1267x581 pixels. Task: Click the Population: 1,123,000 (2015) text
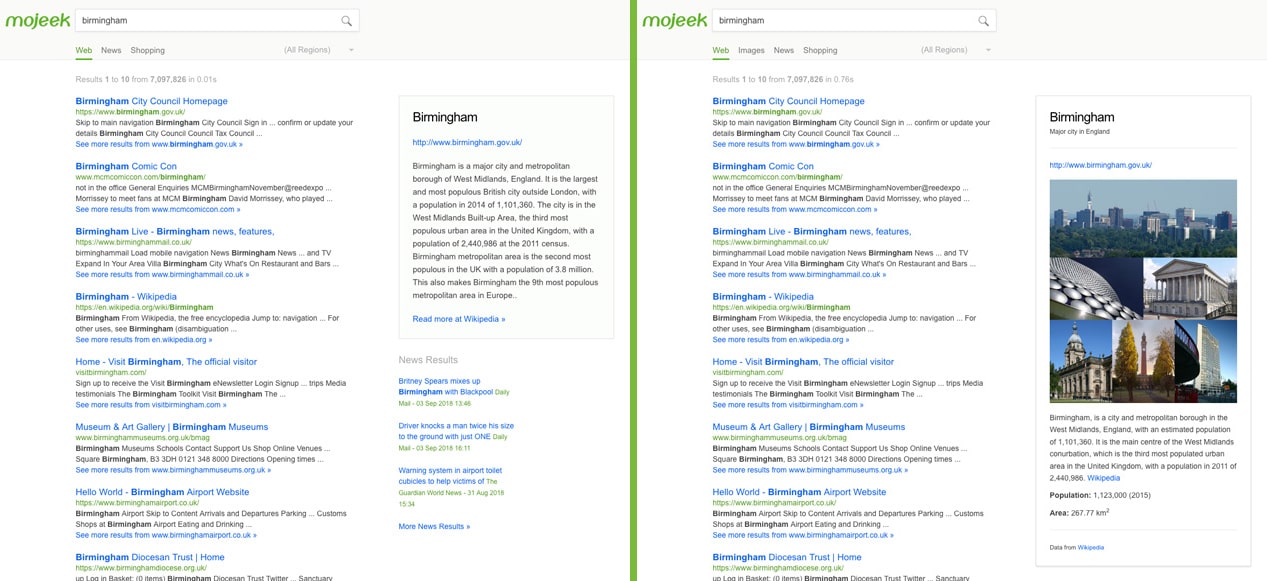click(1099, 495)
